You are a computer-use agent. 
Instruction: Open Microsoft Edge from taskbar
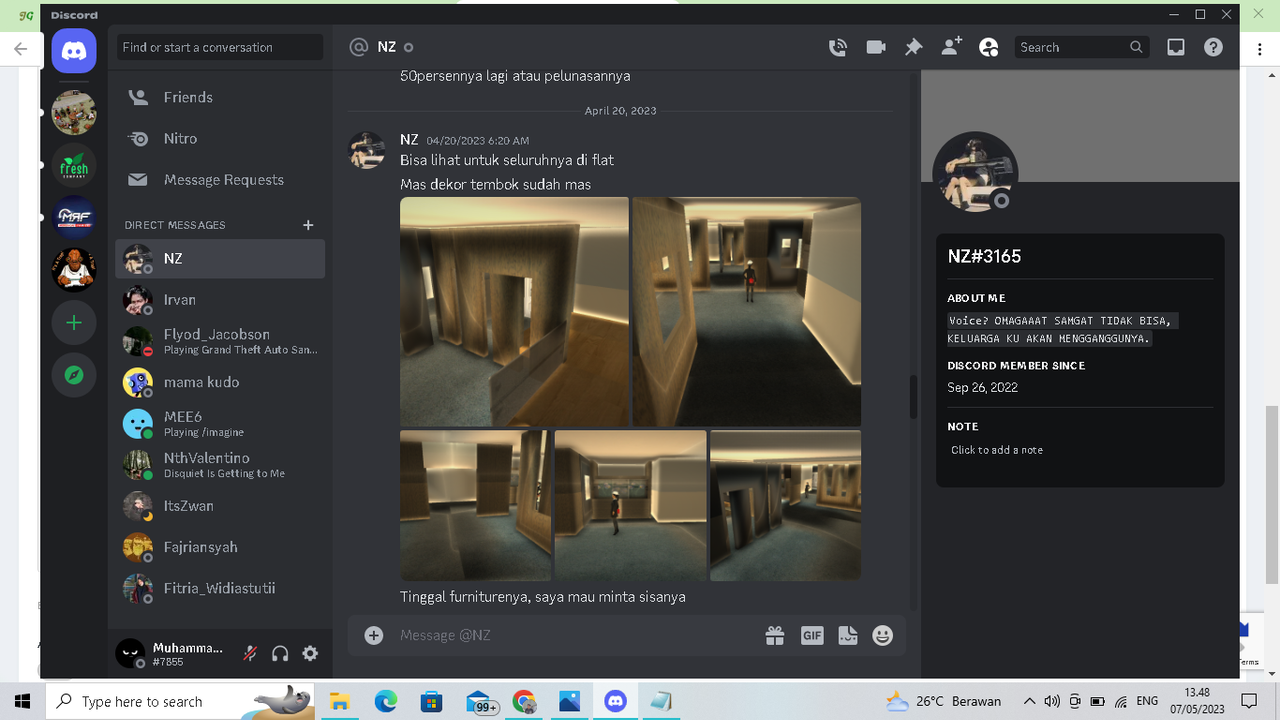point(386,701)
